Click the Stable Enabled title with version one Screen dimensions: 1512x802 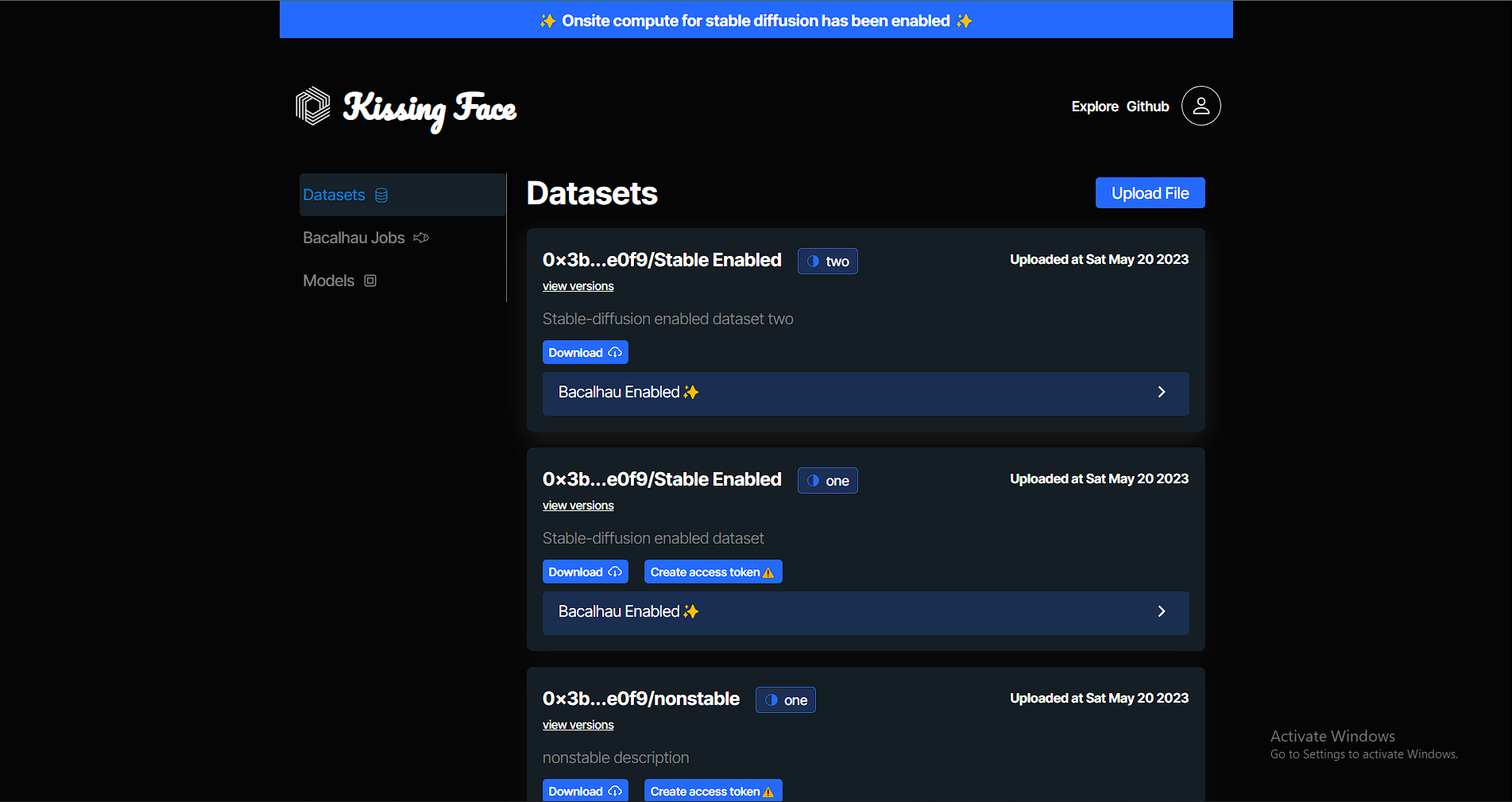(x=662, y=479)
